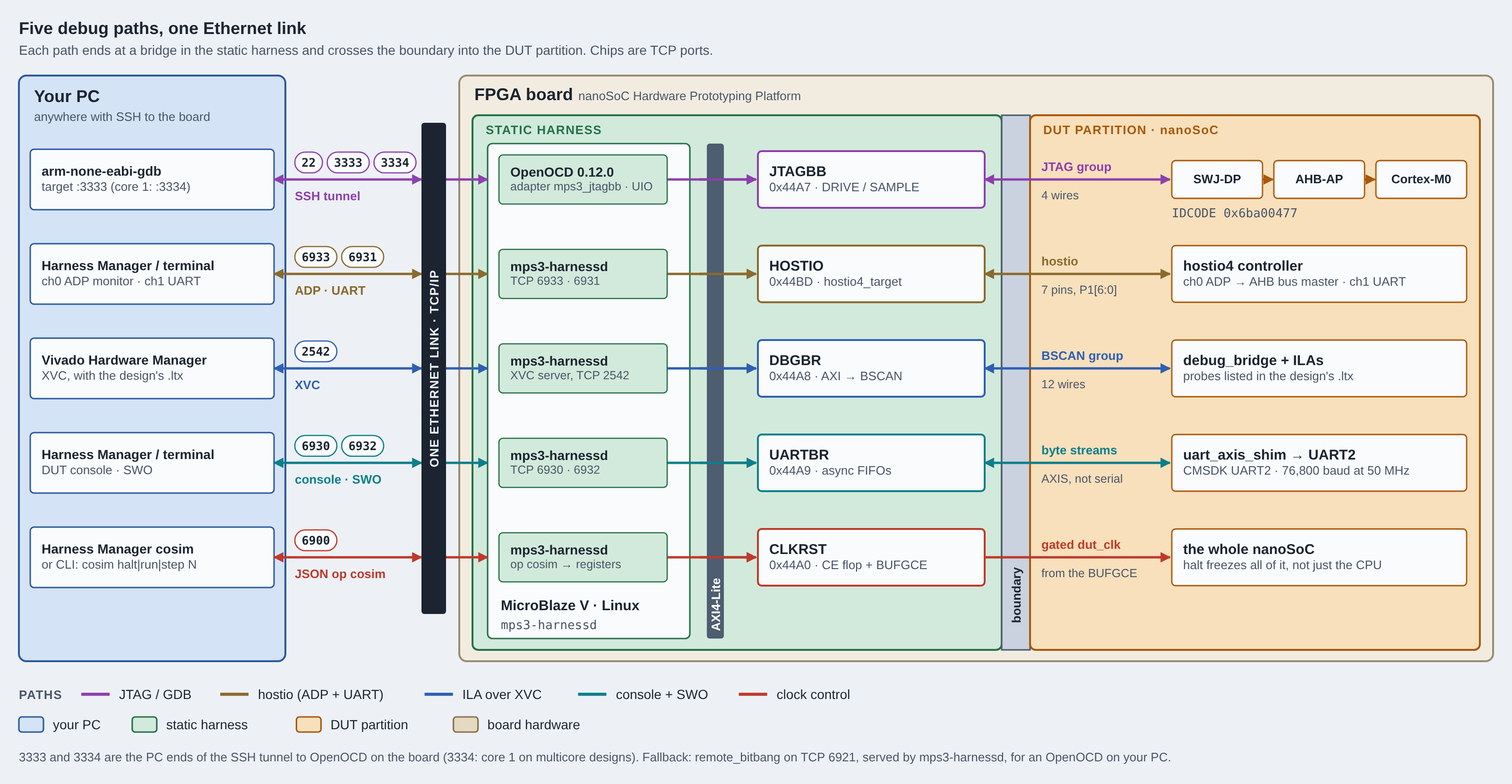Click the DBGBR bridge block
This screenshot has height=784, width=1512.
(871, 368)
